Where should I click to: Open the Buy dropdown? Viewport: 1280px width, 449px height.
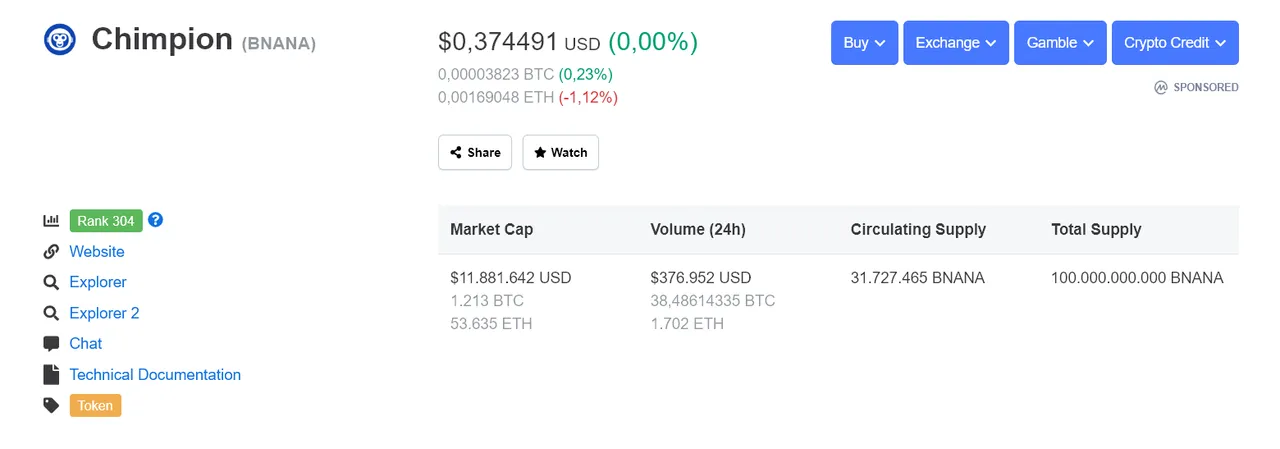coord(864,43)
